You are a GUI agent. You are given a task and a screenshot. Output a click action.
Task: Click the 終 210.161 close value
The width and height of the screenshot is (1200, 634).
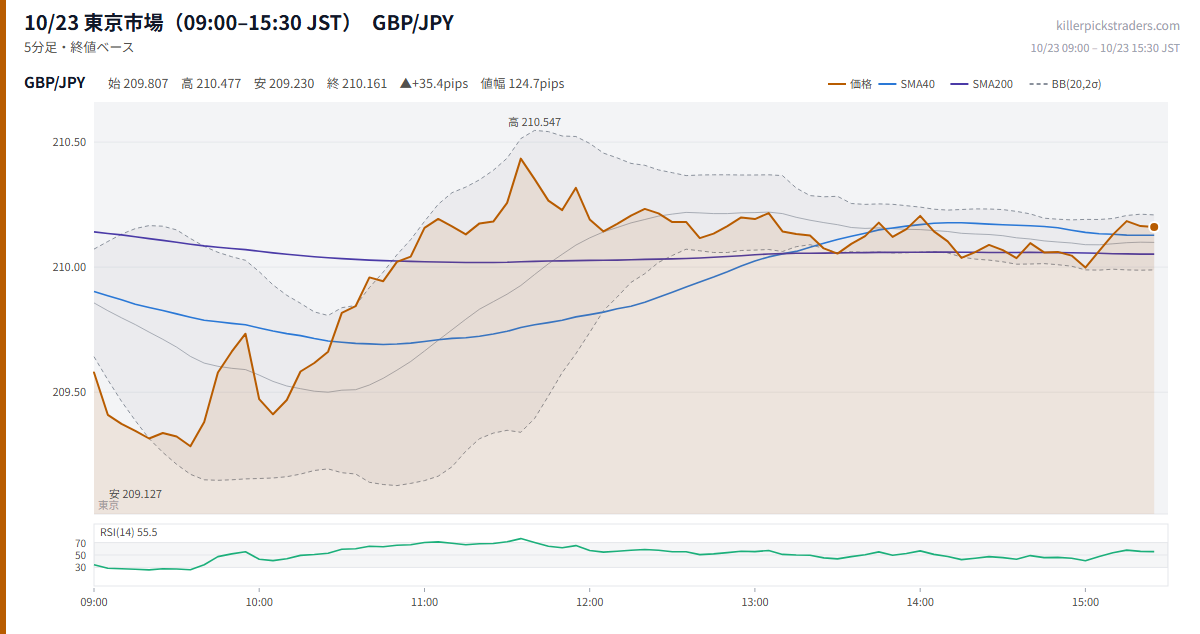tap(357, 84)
